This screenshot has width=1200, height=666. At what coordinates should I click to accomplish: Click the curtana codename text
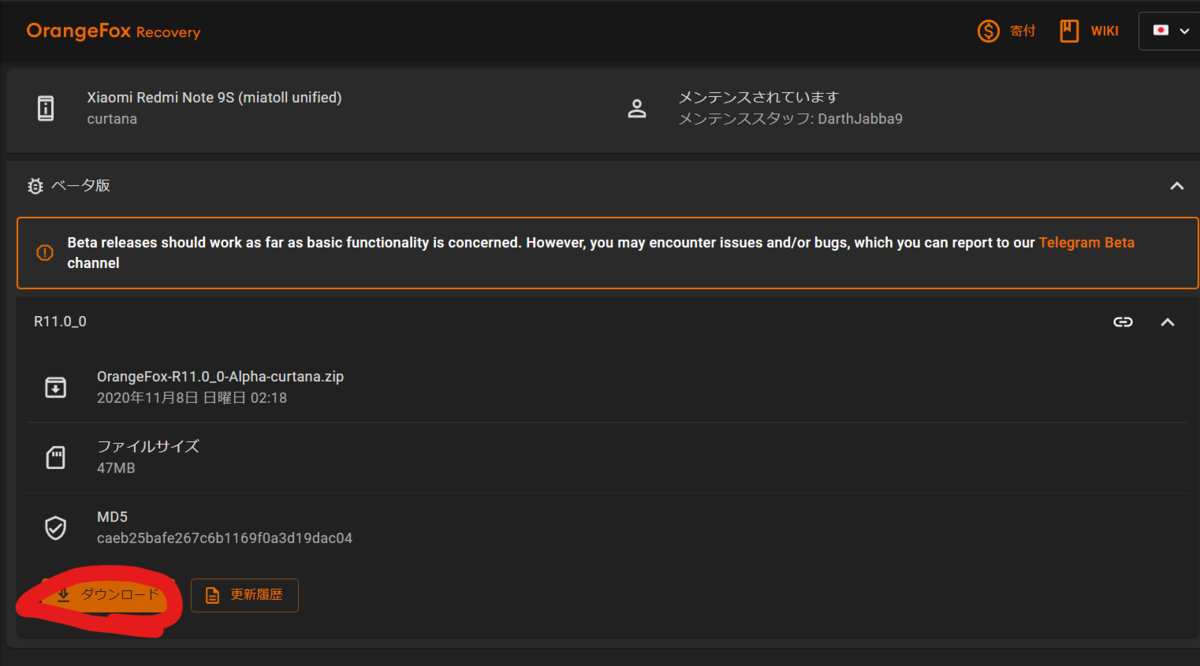tap(112, 118)
